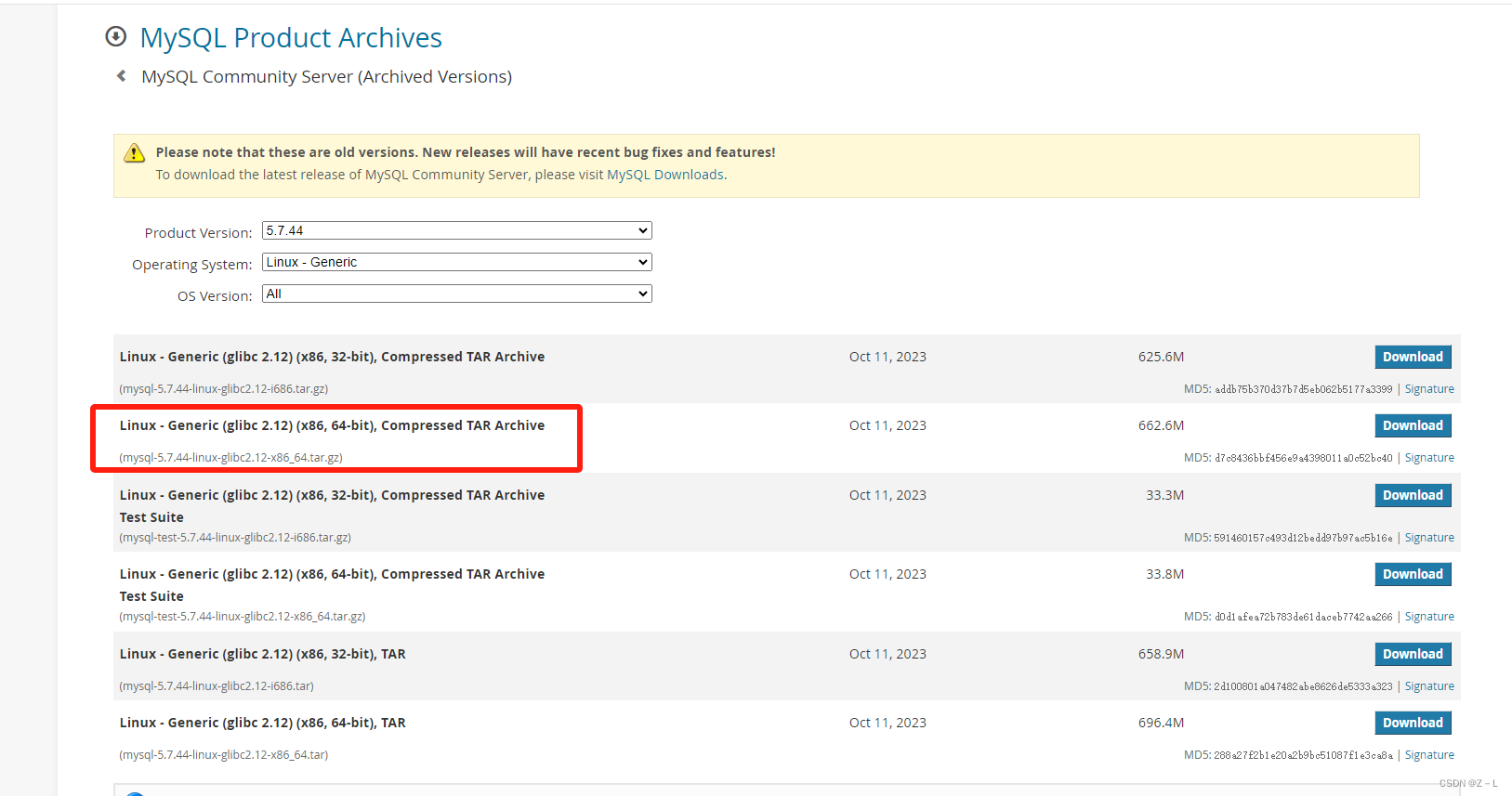Open the Product Version dropdown showing 5.7.44
The height and width of the screenshot is (796, 1512).
pyautogui.click(x=457, y=230)
